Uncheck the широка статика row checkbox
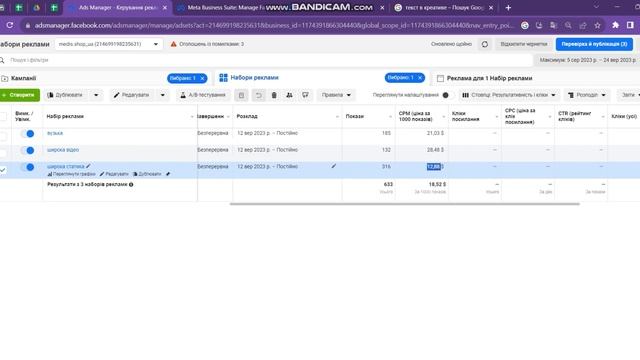Screen dimensions: 640x360 pos(3,169)
